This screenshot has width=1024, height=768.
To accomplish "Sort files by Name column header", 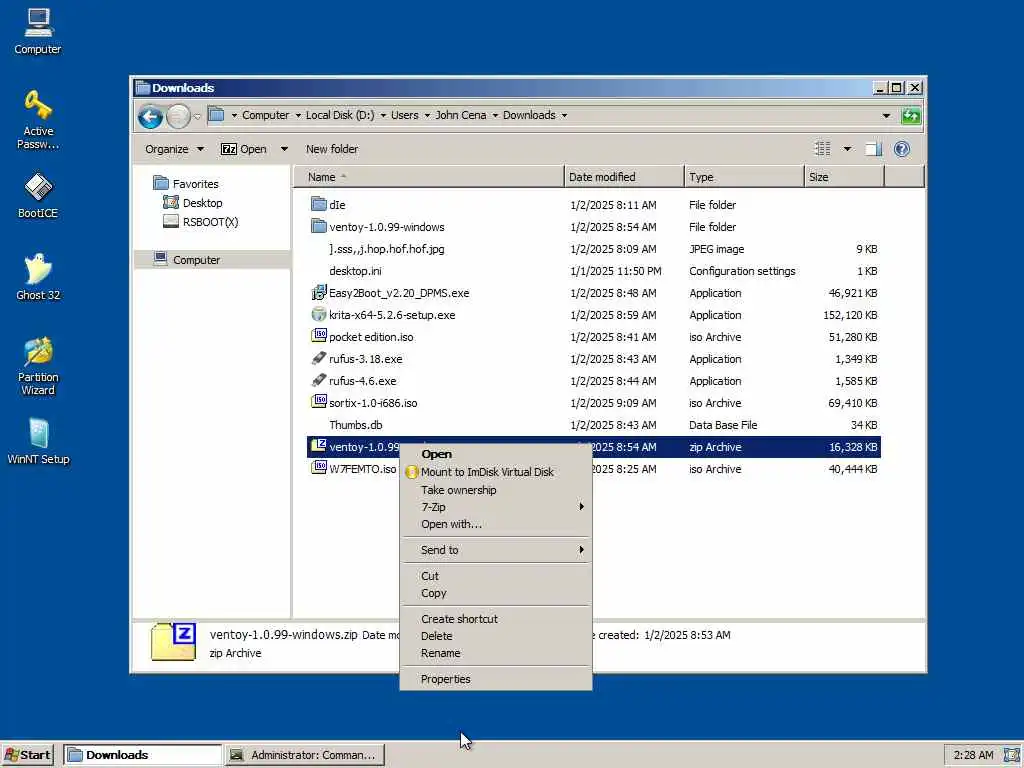I will click(428, 177).
